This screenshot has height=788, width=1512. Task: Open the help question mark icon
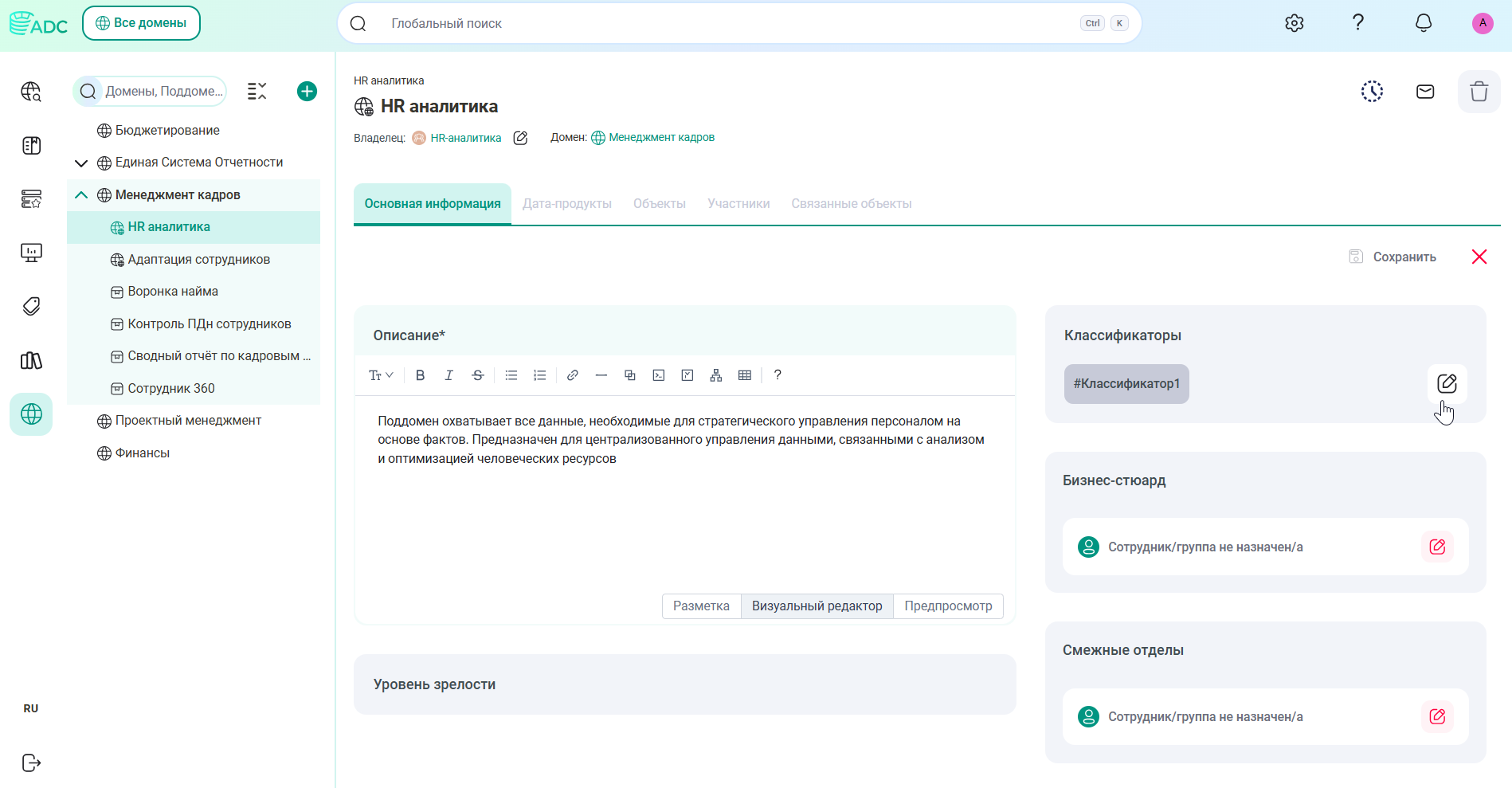tap(1358, 22)
